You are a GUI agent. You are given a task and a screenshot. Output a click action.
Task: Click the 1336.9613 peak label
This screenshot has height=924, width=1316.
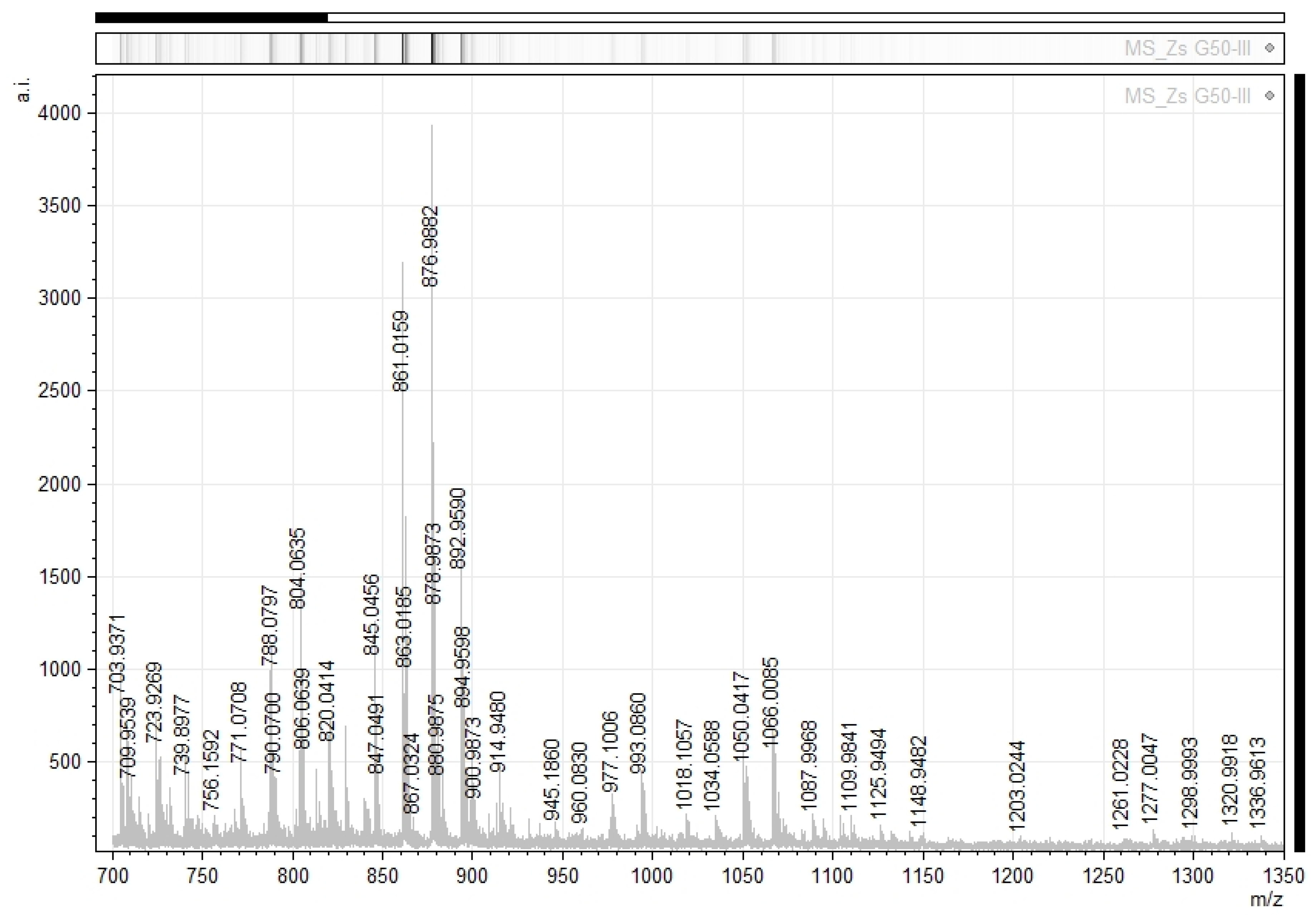point(1257,782)
